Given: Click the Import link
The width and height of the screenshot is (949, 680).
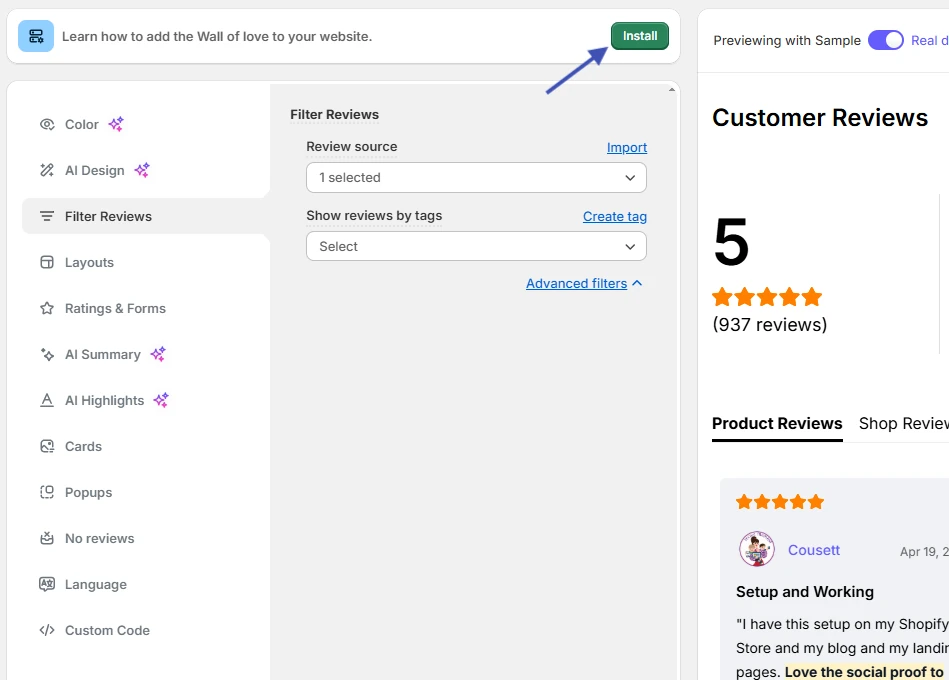Looking at the screenshot, I should click(627, 147).
